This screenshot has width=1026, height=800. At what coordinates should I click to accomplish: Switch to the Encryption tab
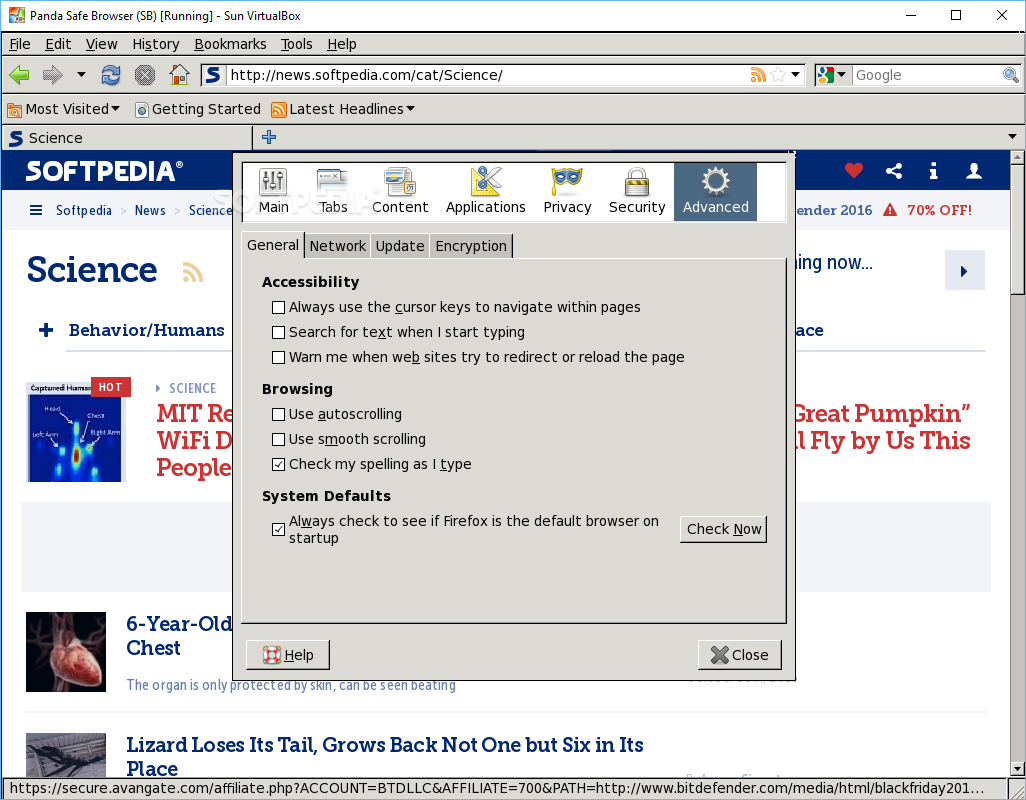tap(471, 246)
